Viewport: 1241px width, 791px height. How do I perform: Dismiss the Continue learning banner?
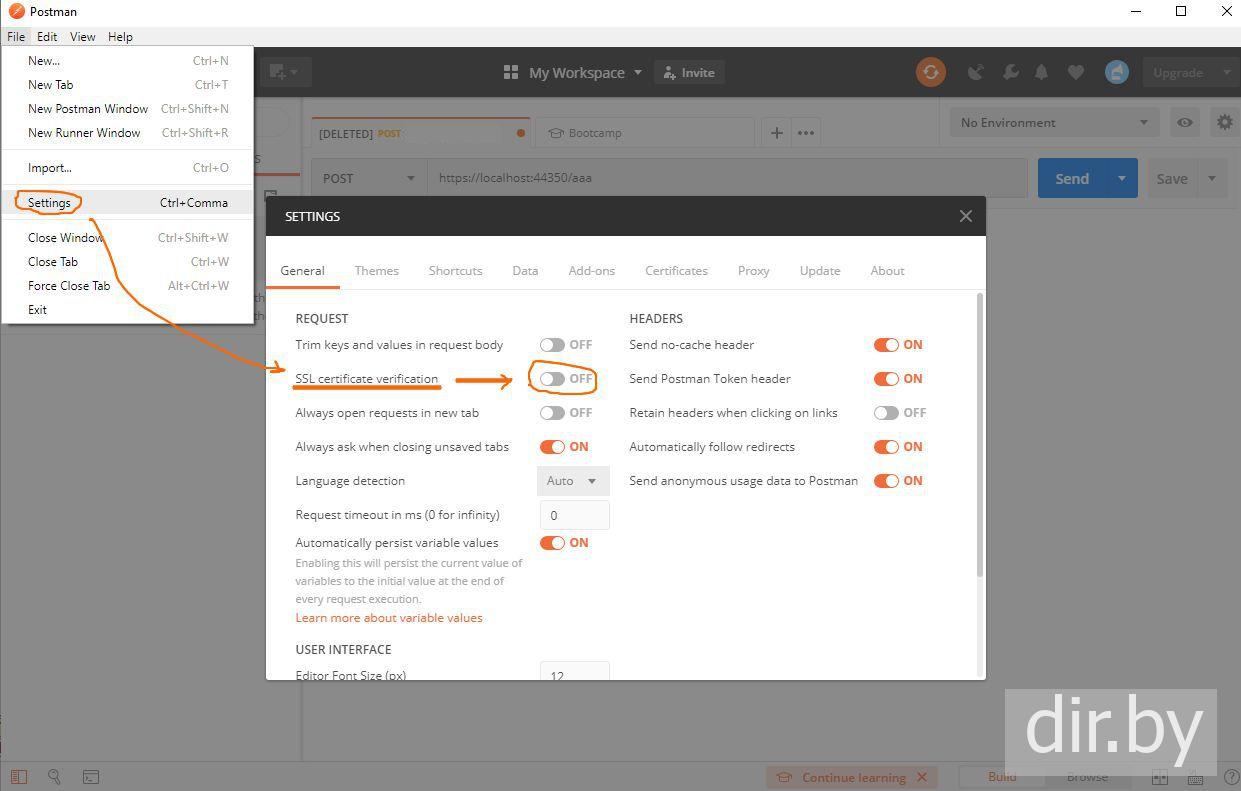click(922, 777)
